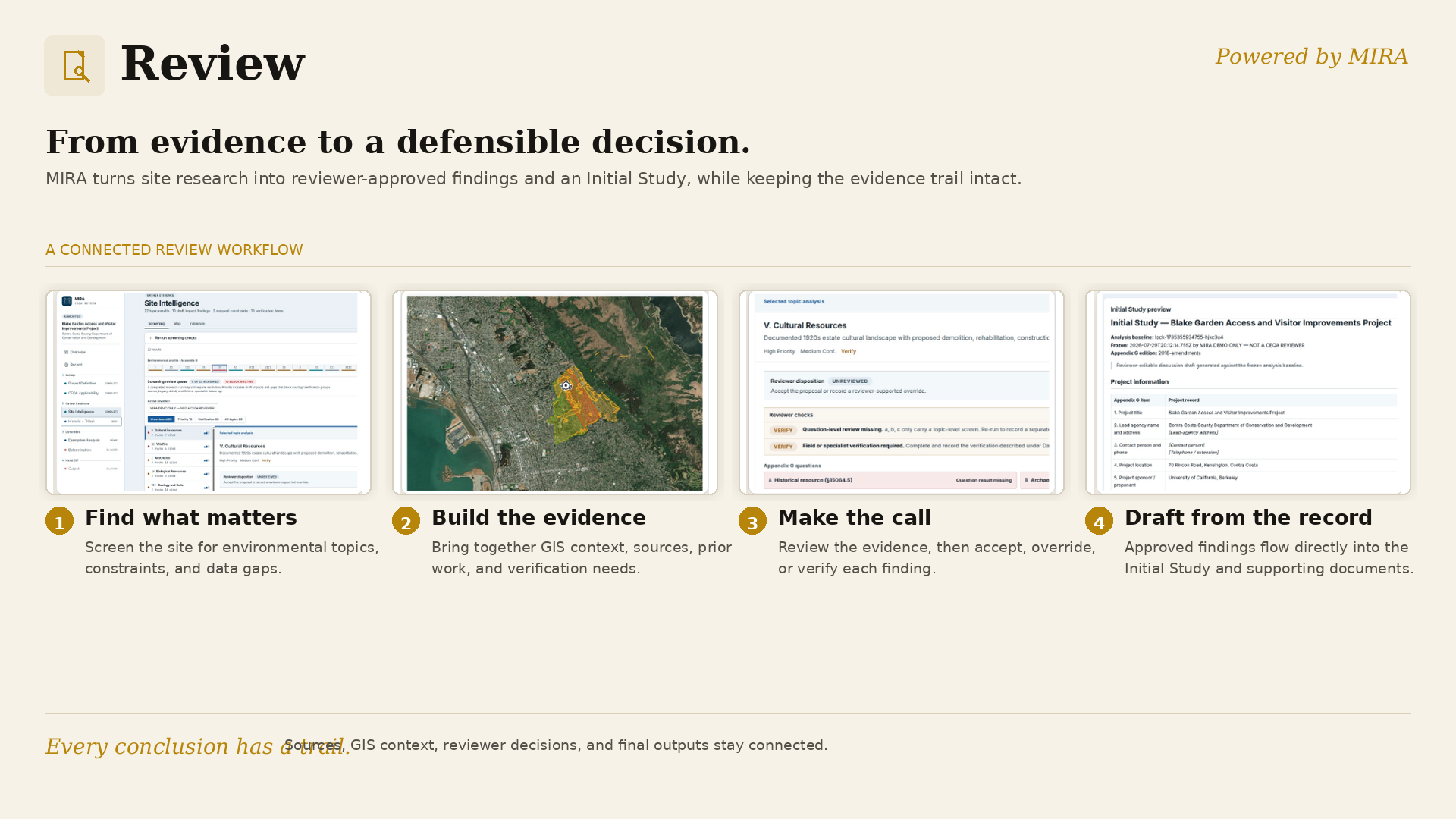Click the 'Review' title text

pos(213,64)
